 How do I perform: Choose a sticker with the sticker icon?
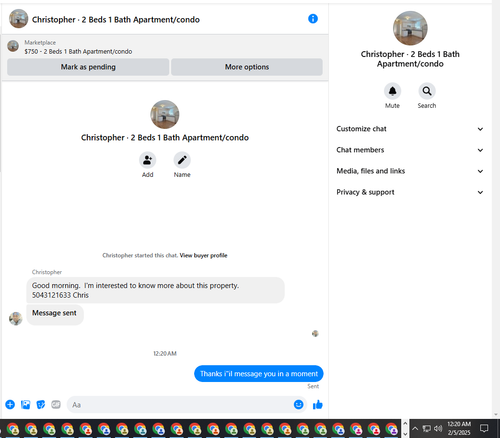coord(41,404)
